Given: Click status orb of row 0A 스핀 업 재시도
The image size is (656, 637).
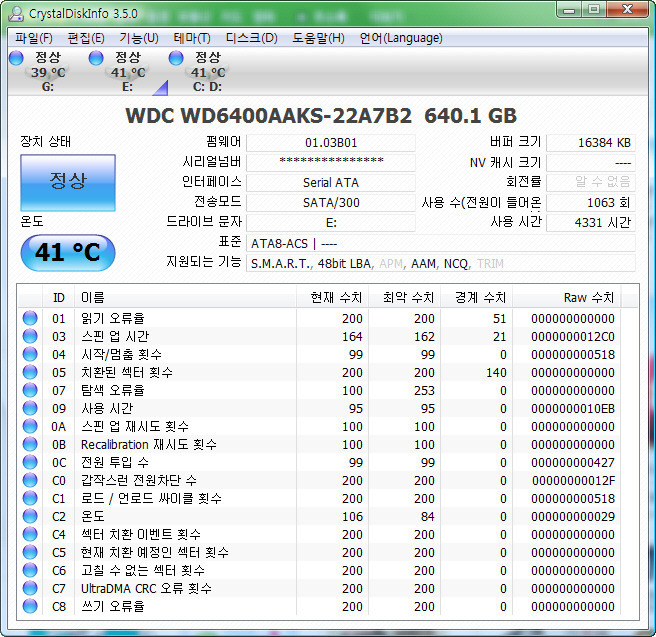Looking at the screenshot, I should [x=30, y=426].
